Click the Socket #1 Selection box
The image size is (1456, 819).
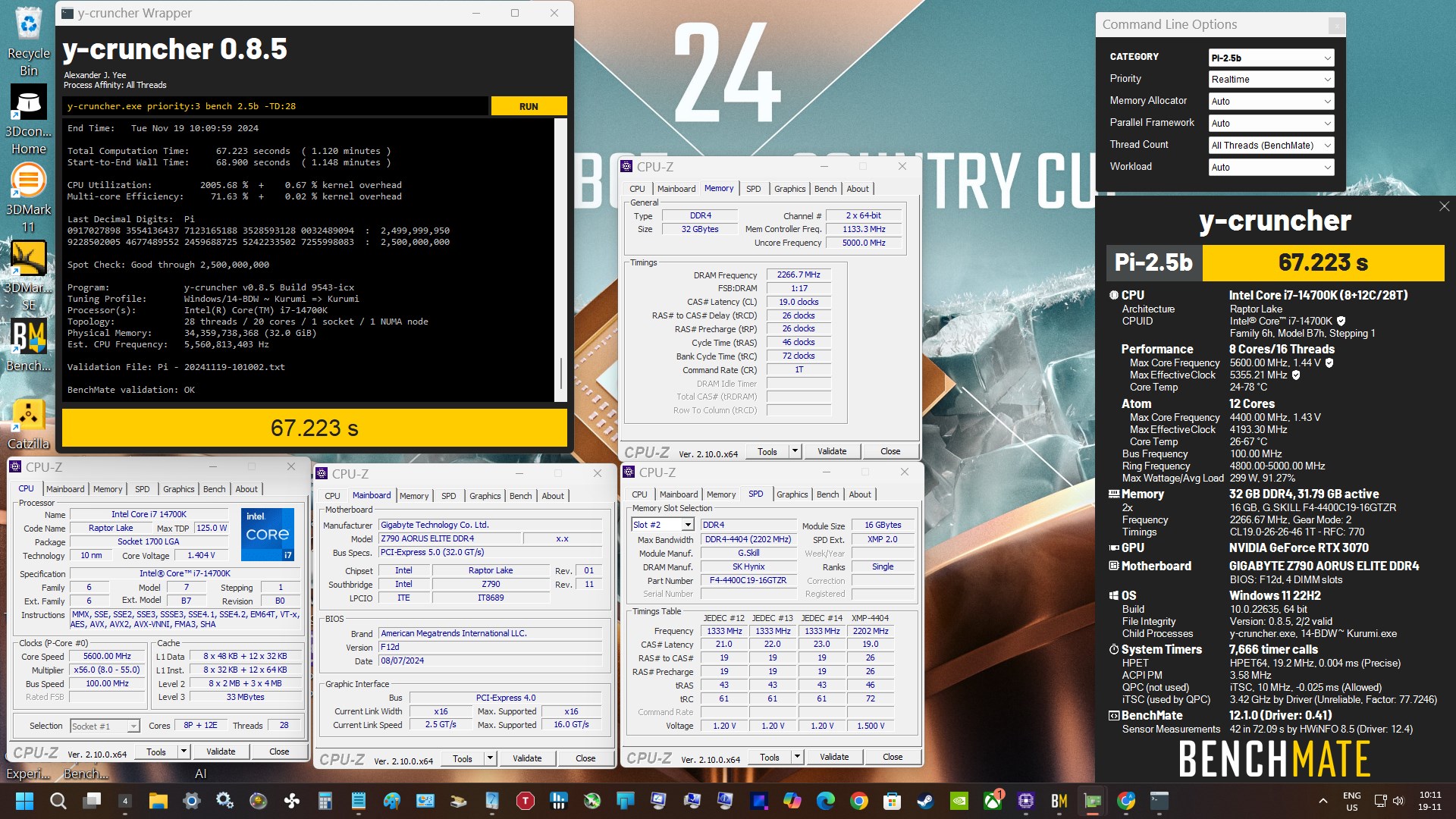point(105,726)
